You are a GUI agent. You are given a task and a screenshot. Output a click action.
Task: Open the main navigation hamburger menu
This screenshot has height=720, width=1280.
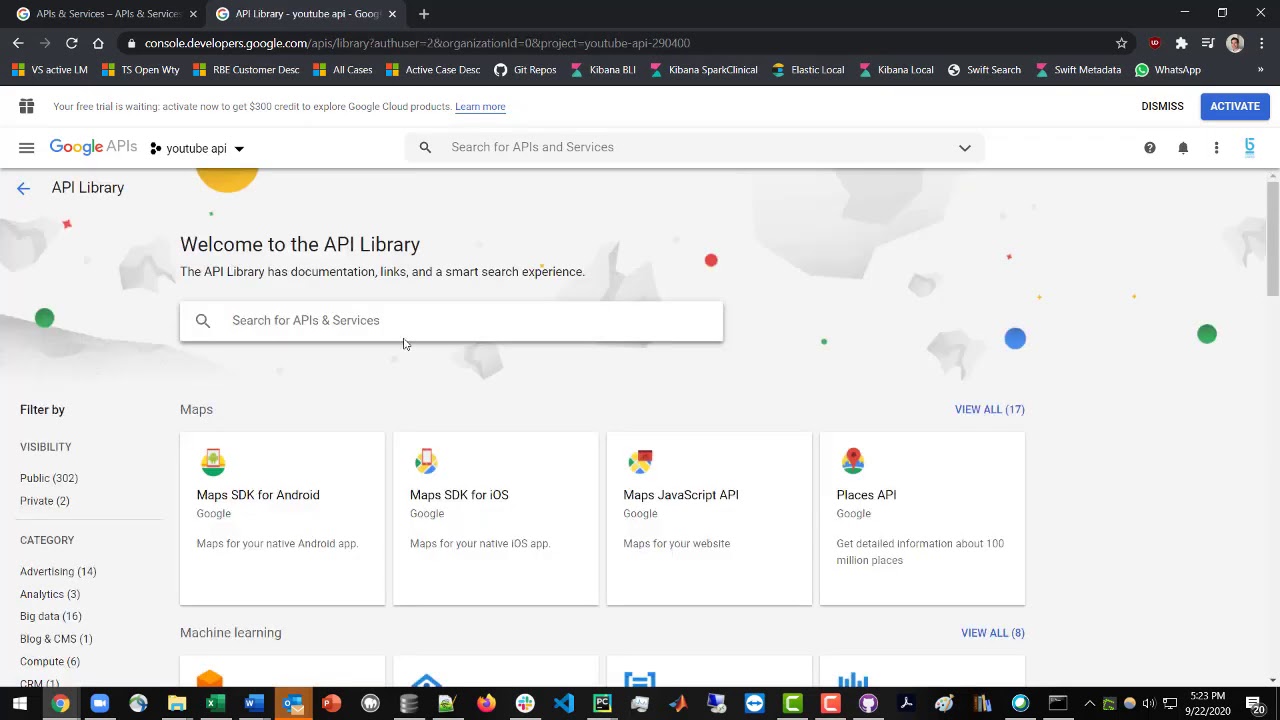click(x=27, y=148)
